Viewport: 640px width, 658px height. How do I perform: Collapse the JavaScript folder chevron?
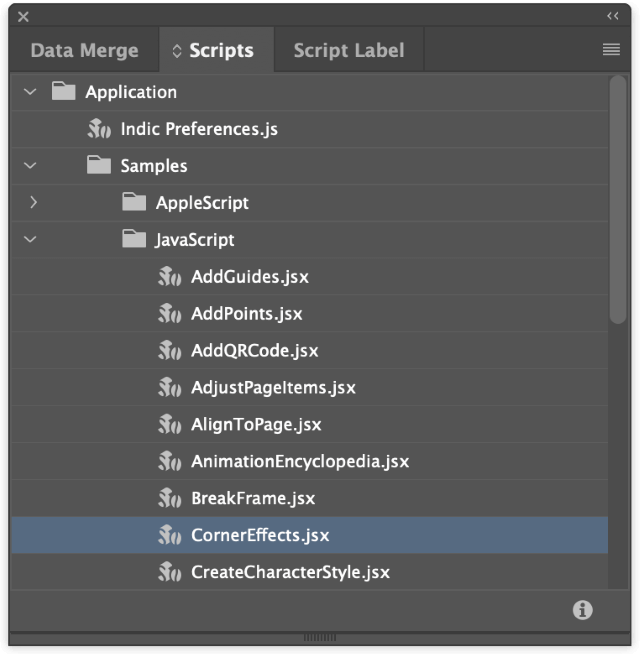[30, 239]
